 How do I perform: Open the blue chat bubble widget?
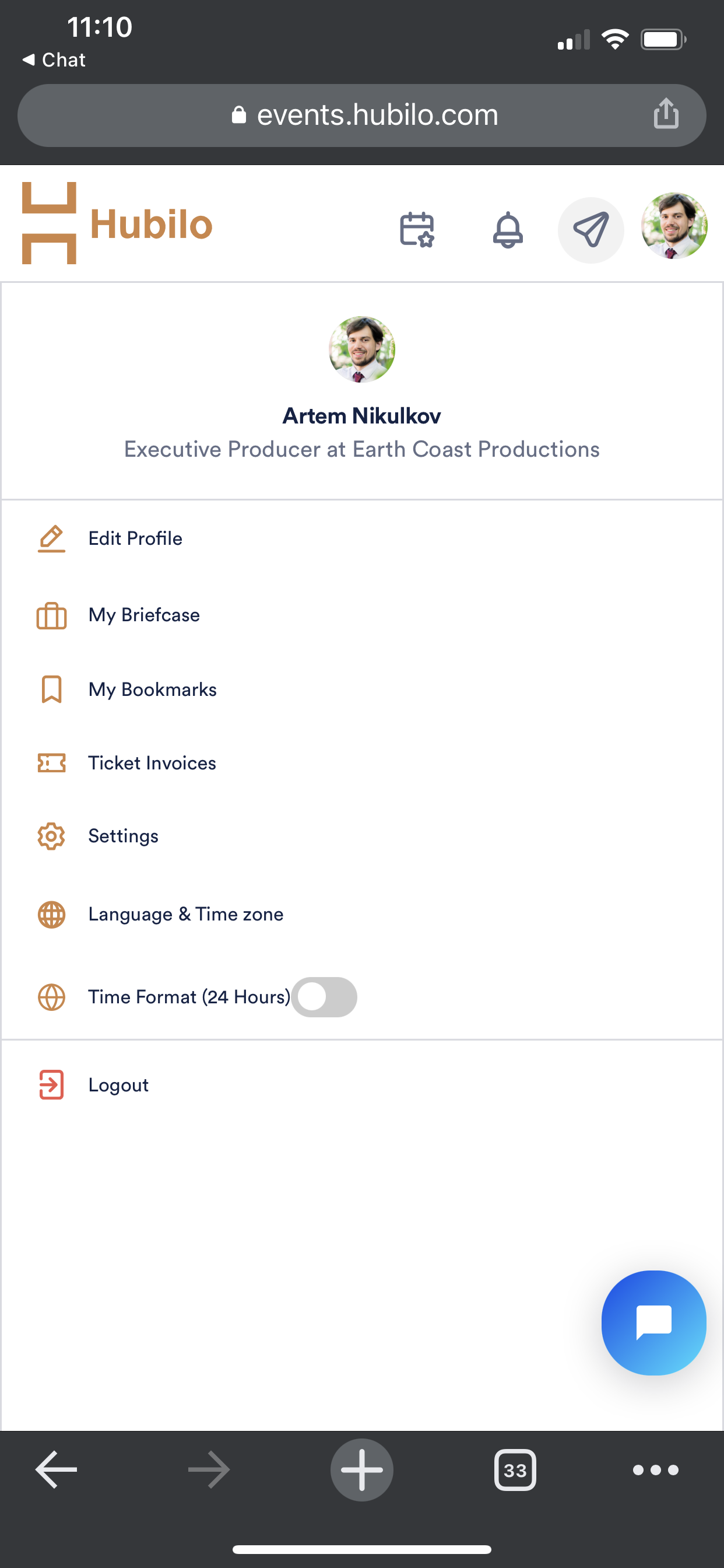coord(653,1322)
